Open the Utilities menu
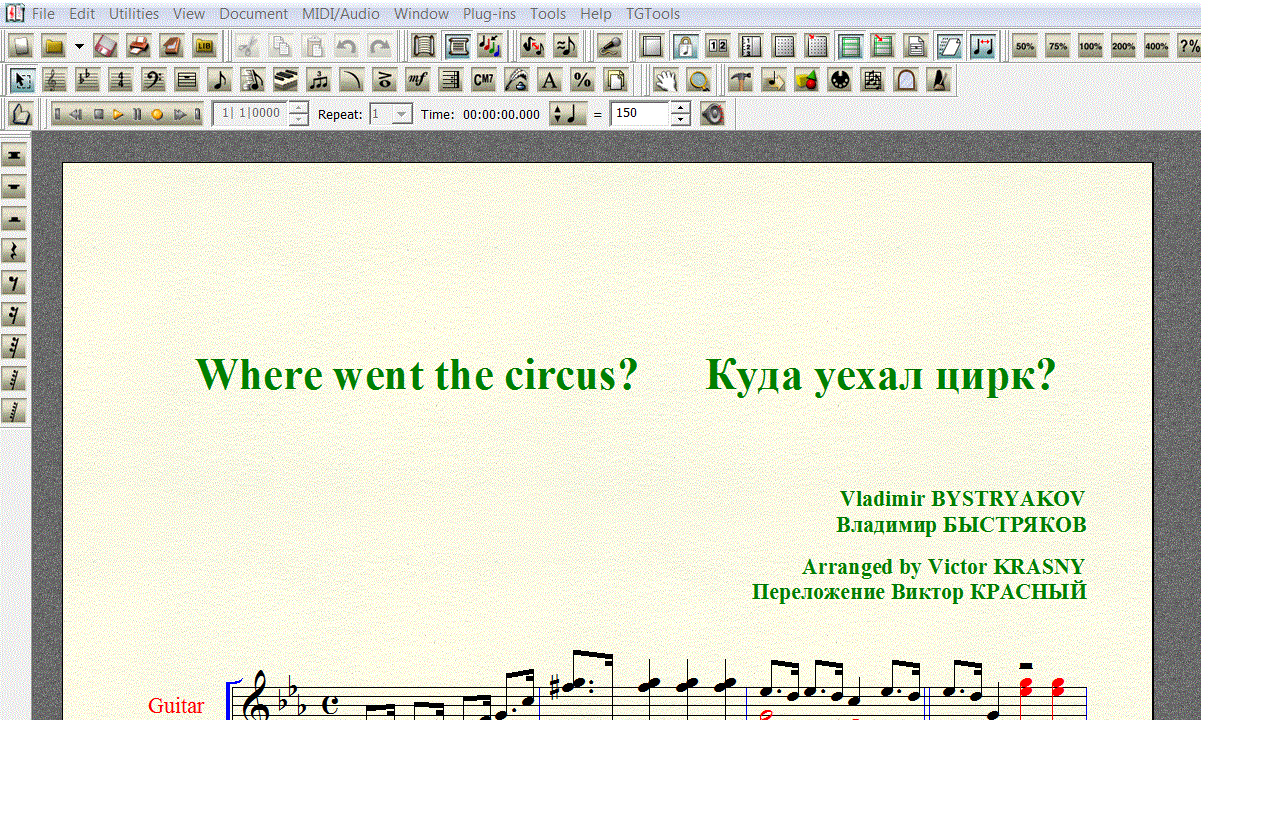Screen dimensions: 1274x817 pos(134,14)
